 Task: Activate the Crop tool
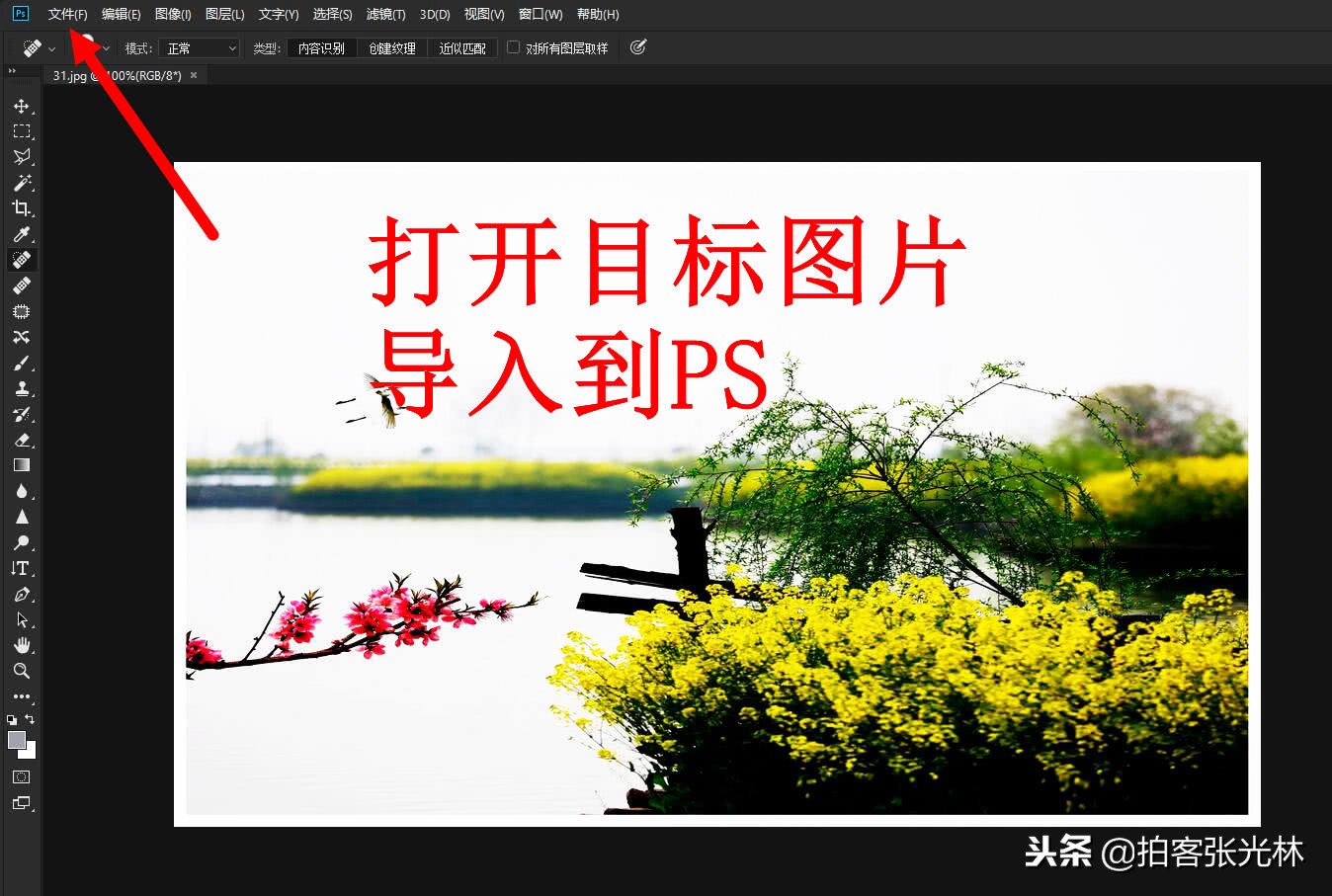point(21,208)
